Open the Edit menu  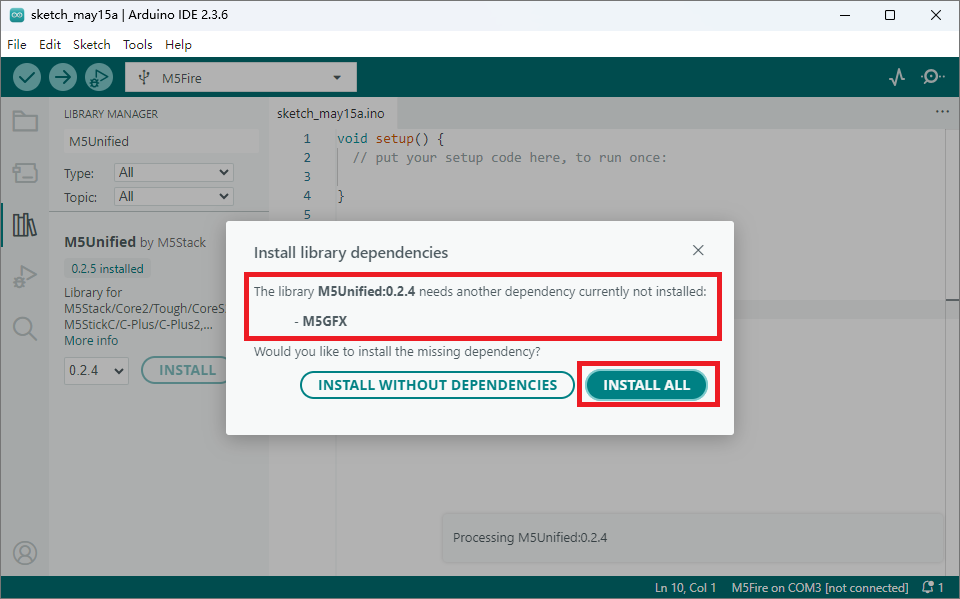click(x=50, y=45)
